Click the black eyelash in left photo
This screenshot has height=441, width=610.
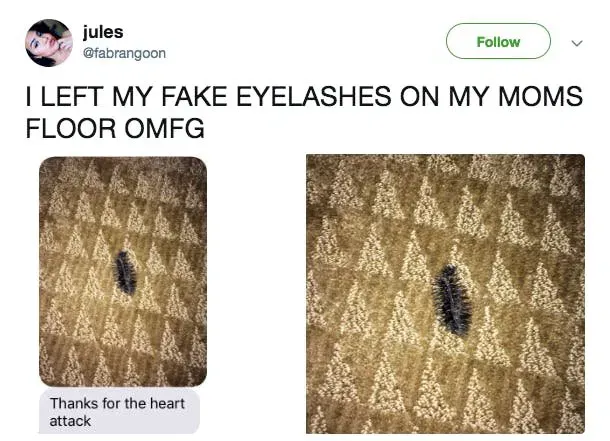coord(124,273)
